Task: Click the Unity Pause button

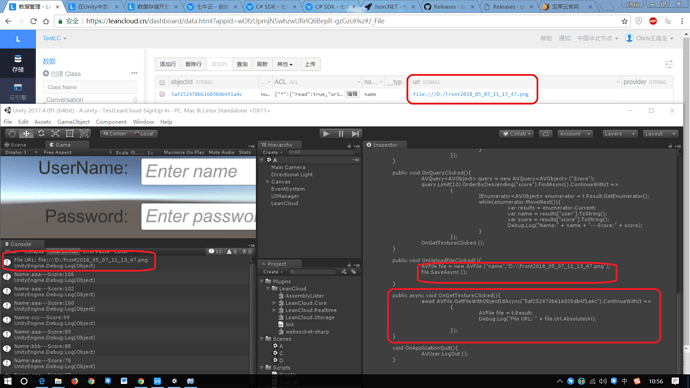Action: click(x=341, y=134)
